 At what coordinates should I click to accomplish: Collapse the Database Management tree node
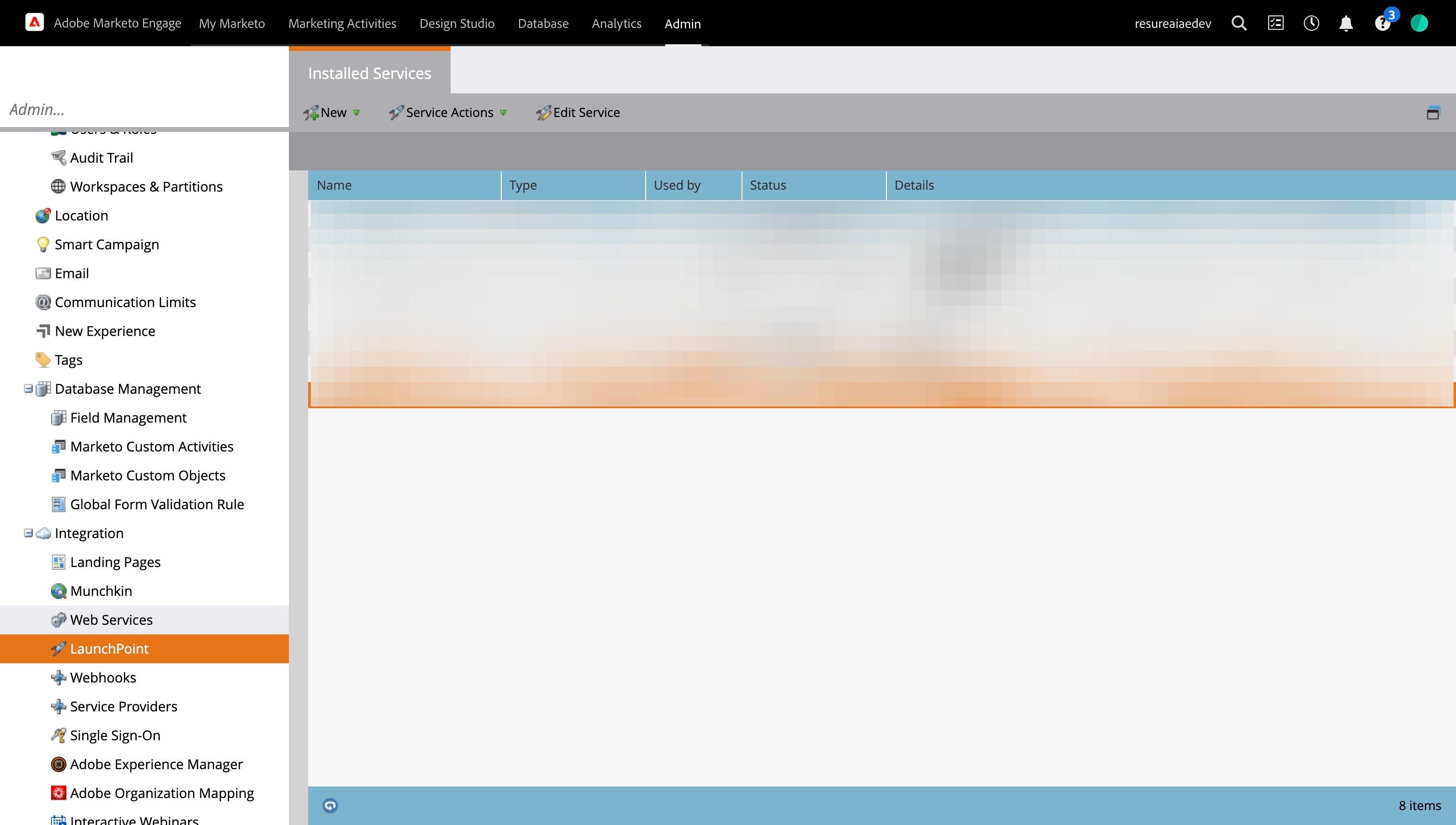click(x=28, y=389)
